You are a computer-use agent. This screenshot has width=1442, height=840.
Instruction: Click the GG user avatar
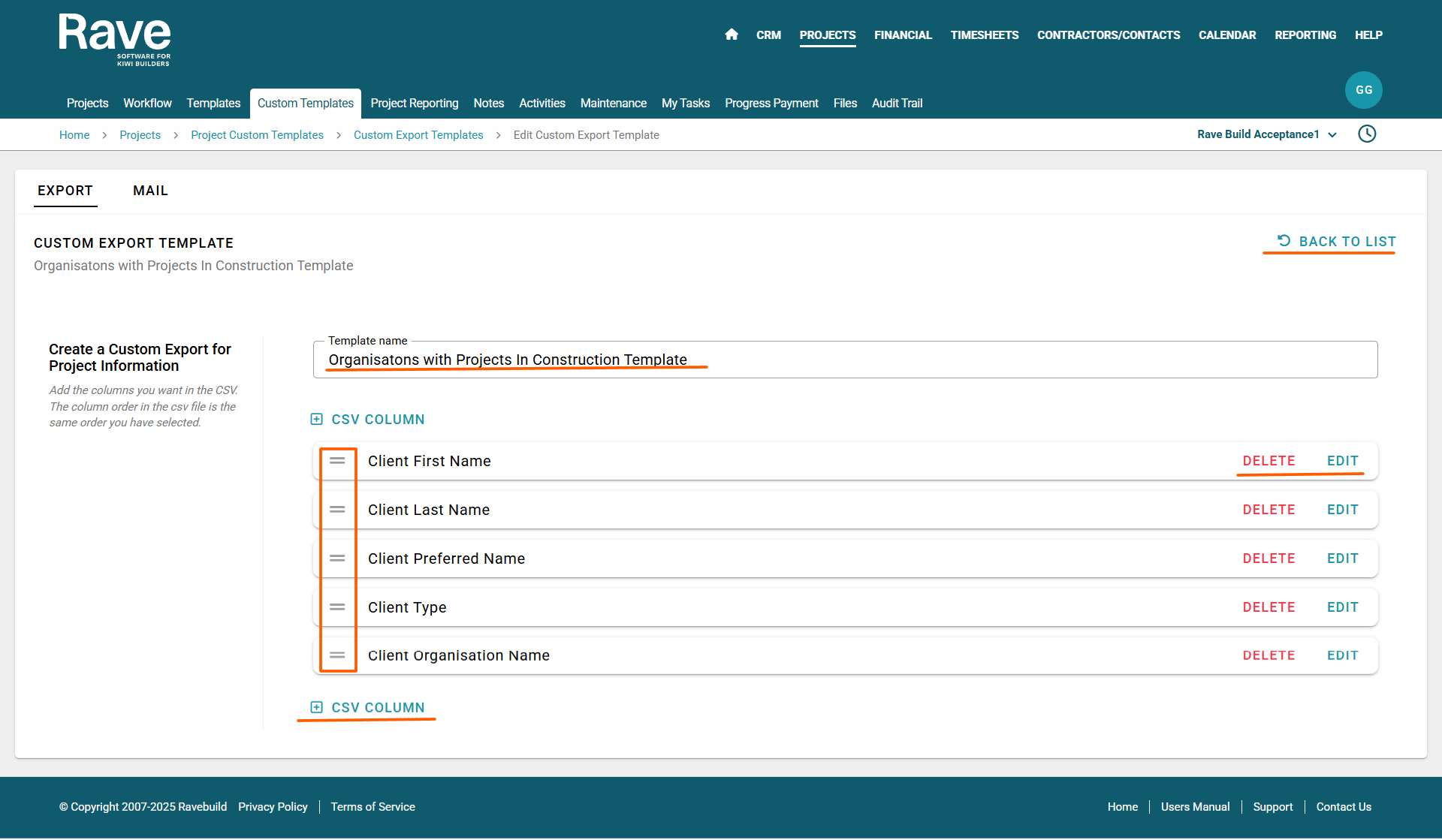tap(1363, 90)
